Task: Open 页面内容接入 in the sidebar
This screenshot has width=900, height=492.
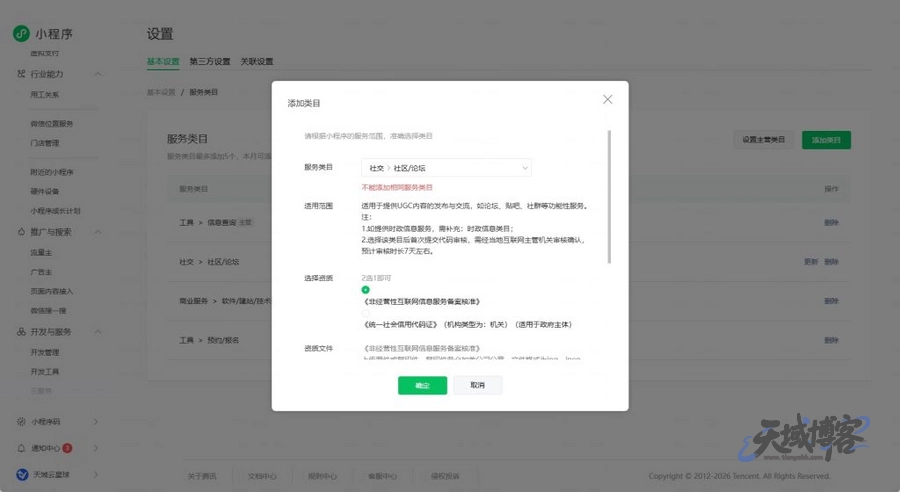Action: (52, 291)
